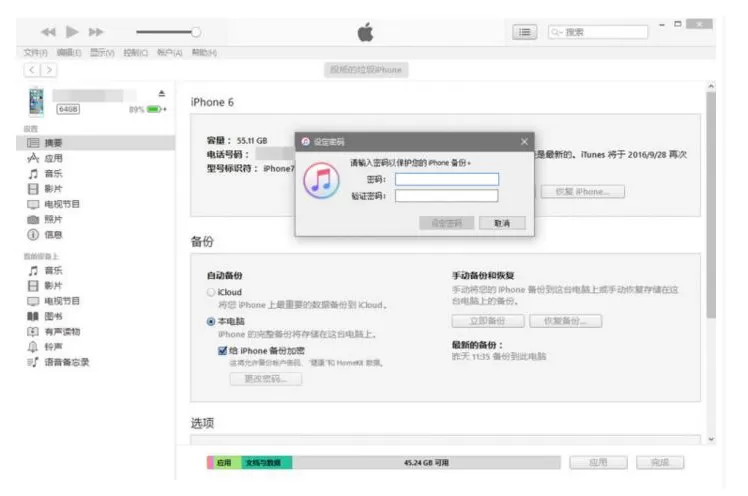Image resolution: width=748 pixels, height=496 pixels.
Task: Click the 完成 done button
Action: click(660, 462)
